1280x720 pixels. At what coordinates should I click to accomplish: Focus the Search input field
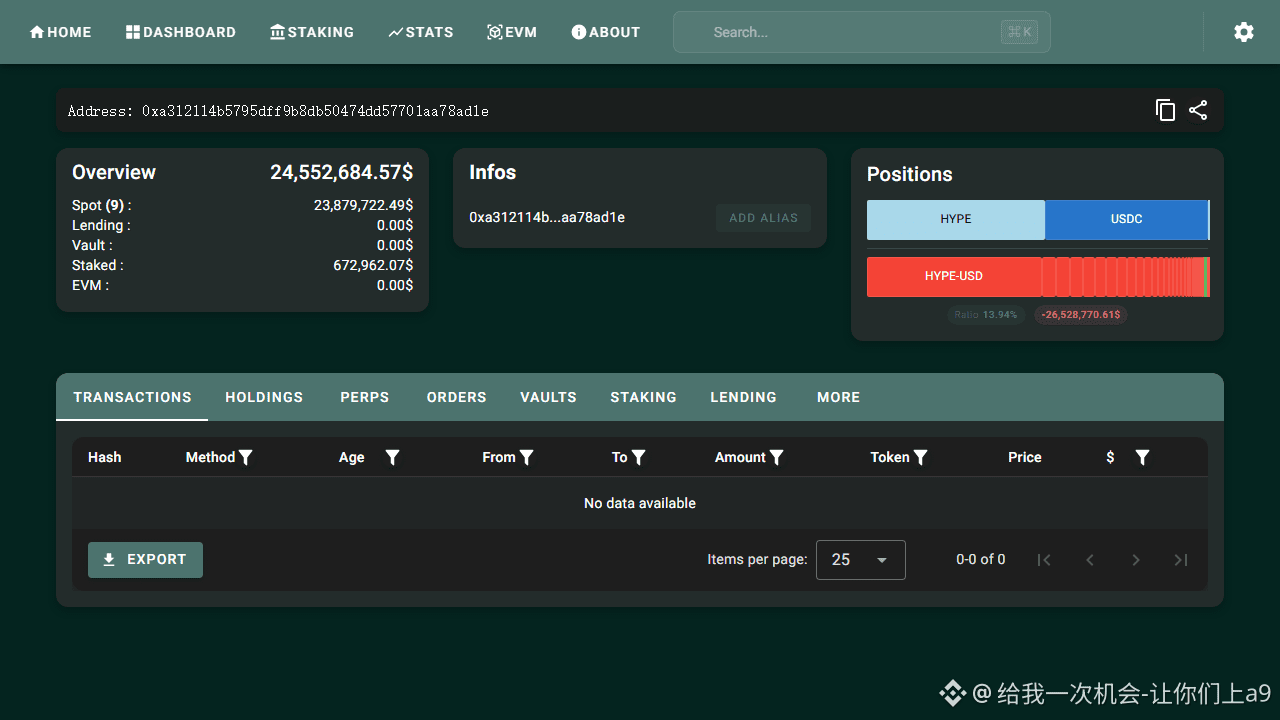tap(862, 32)
